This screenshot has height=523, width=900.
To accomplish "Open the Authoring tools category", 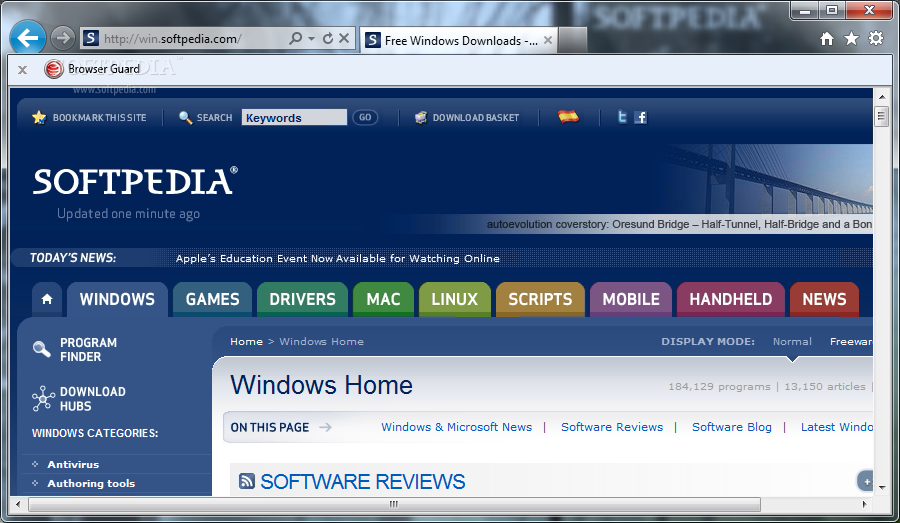I will 91,483.
